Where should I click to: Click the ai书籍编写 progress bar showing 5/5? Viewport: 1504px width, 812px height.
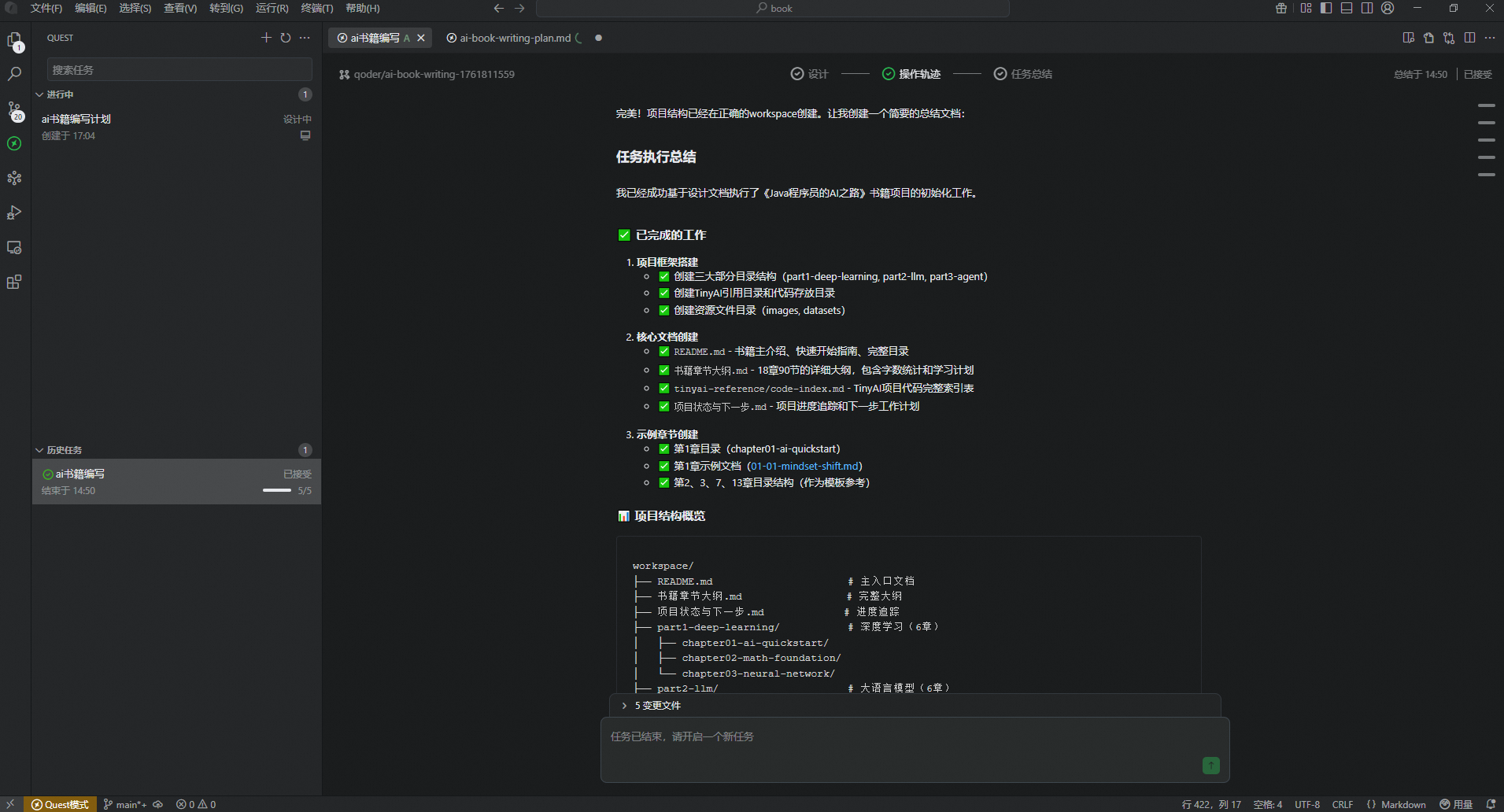[x=277, y=490]
